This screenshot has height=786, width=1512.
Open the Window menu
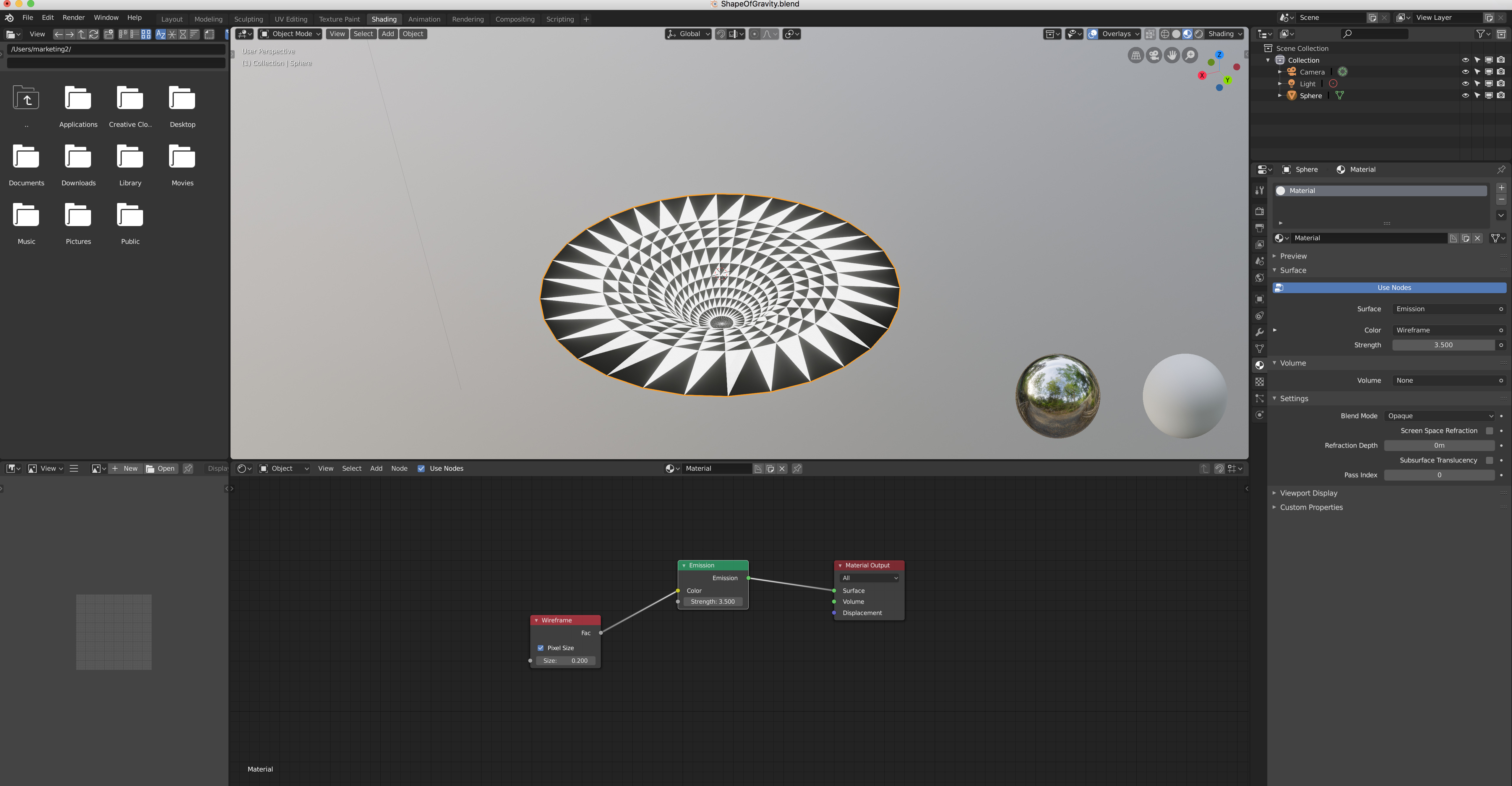(106, 18)
